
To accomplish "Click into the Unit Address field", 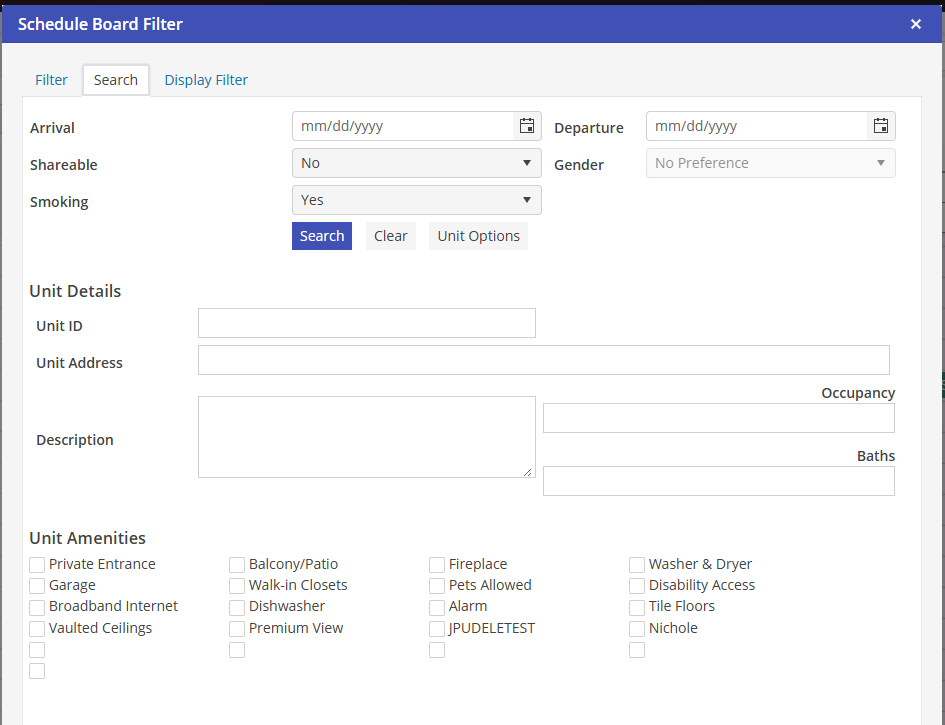I will coord(543,360).
